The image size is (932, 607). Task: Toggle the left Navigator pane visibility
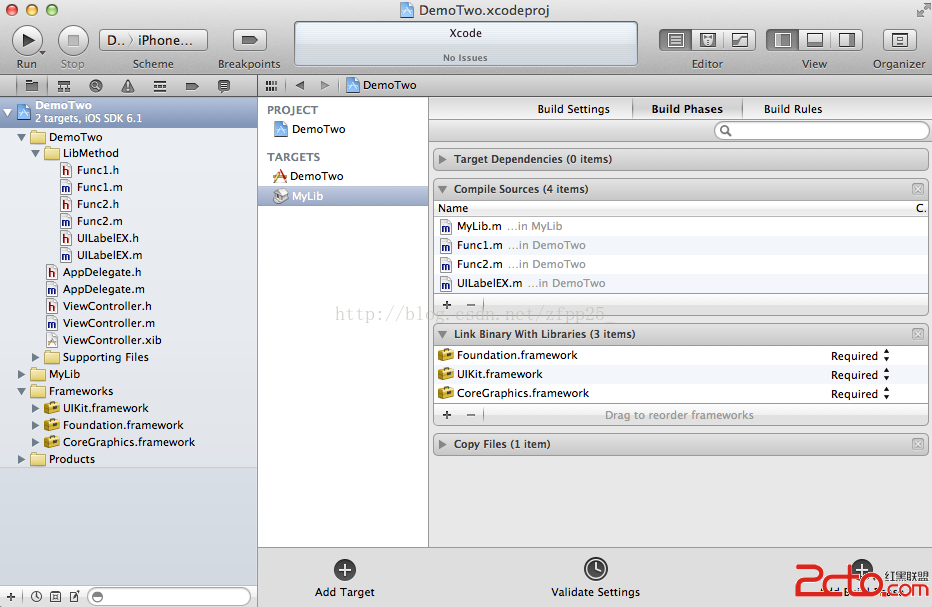click(x=783, y=40)
